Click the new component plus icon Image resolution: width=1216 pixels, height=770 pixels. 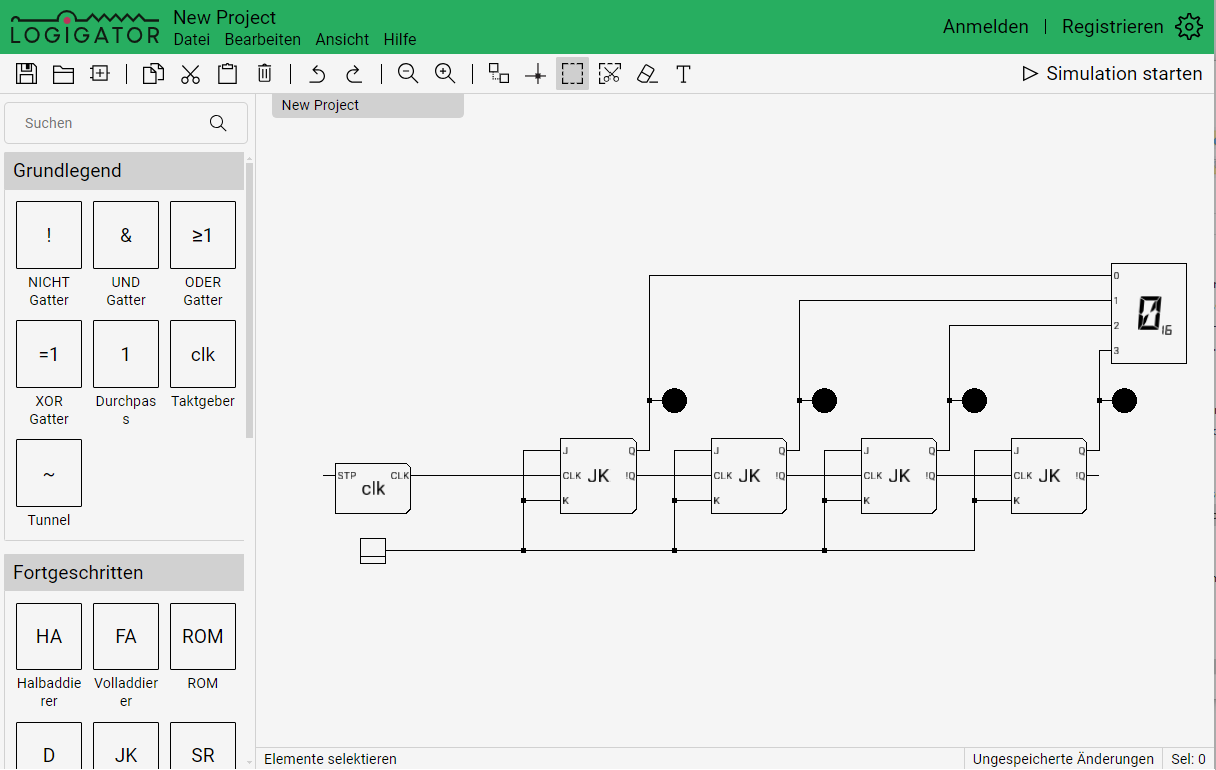(100, 74)
